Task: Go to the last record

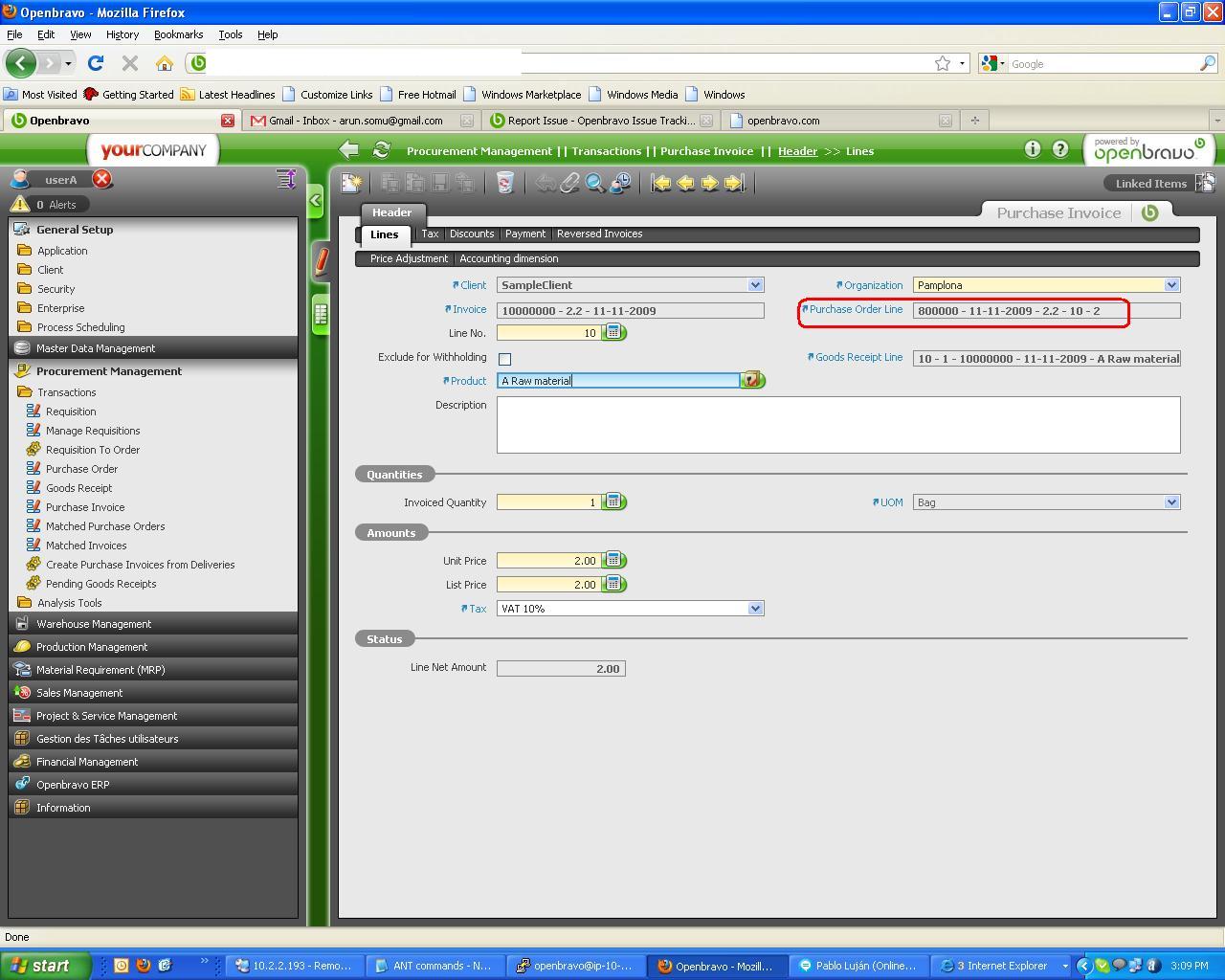Action: click(x=734, y=183)
